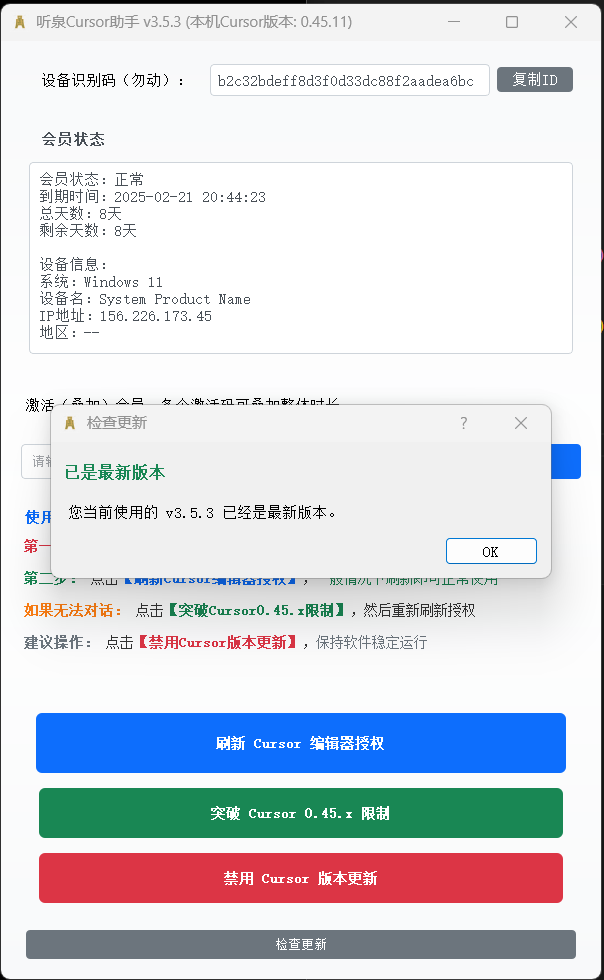Image resolution: width=604 pixels, height=980 pixels.
Task: Click the red 禁用 Cursor 版本更新 button
Action: click(x=301, y=878)
